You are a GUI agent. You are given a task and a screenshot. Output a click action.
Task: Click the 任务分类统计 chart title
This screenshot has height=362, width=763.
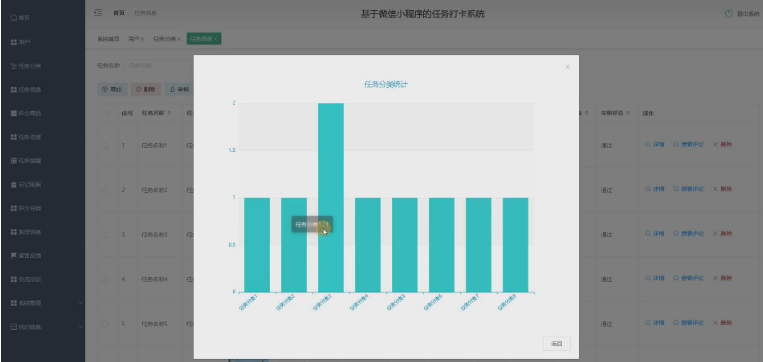[x=386, y=85]
